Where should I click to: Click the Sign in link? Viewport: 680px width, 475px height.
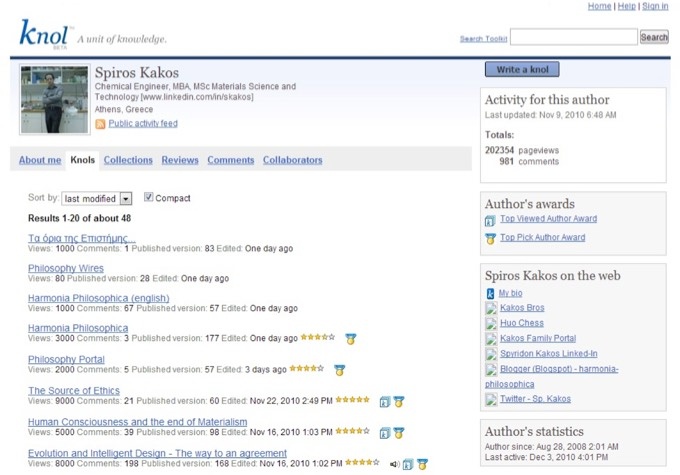655,6
